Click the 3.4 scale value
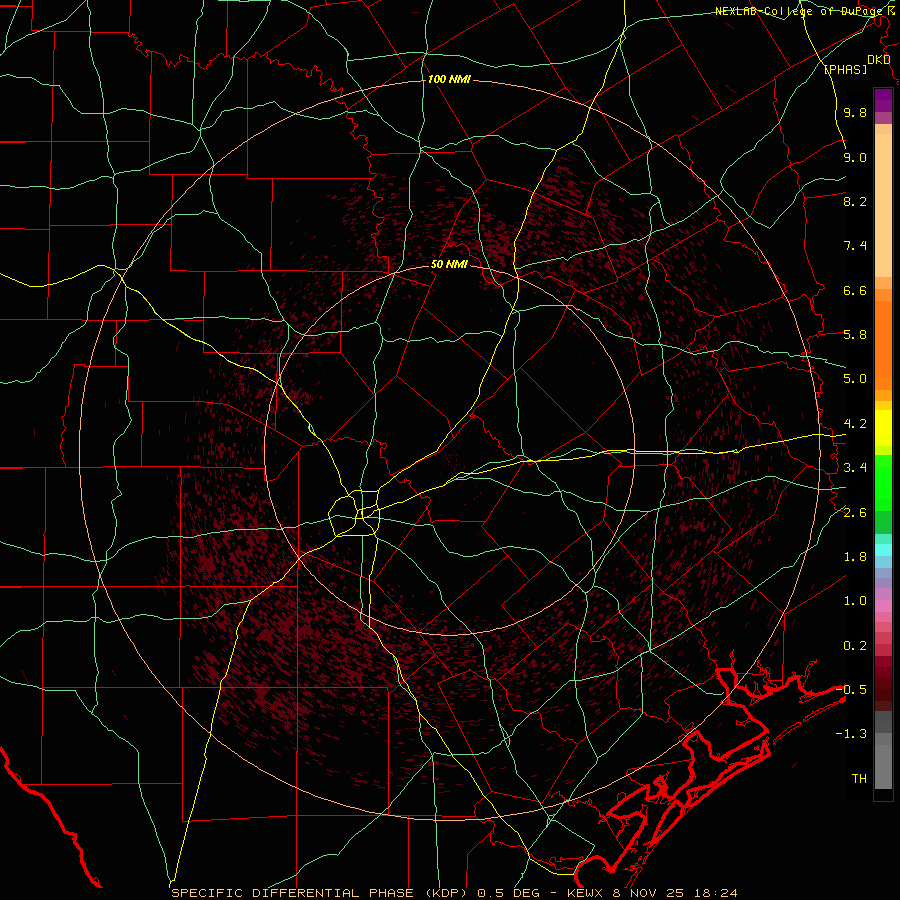The width and height of the screenshot is (900, 900). tap(855, 468)
